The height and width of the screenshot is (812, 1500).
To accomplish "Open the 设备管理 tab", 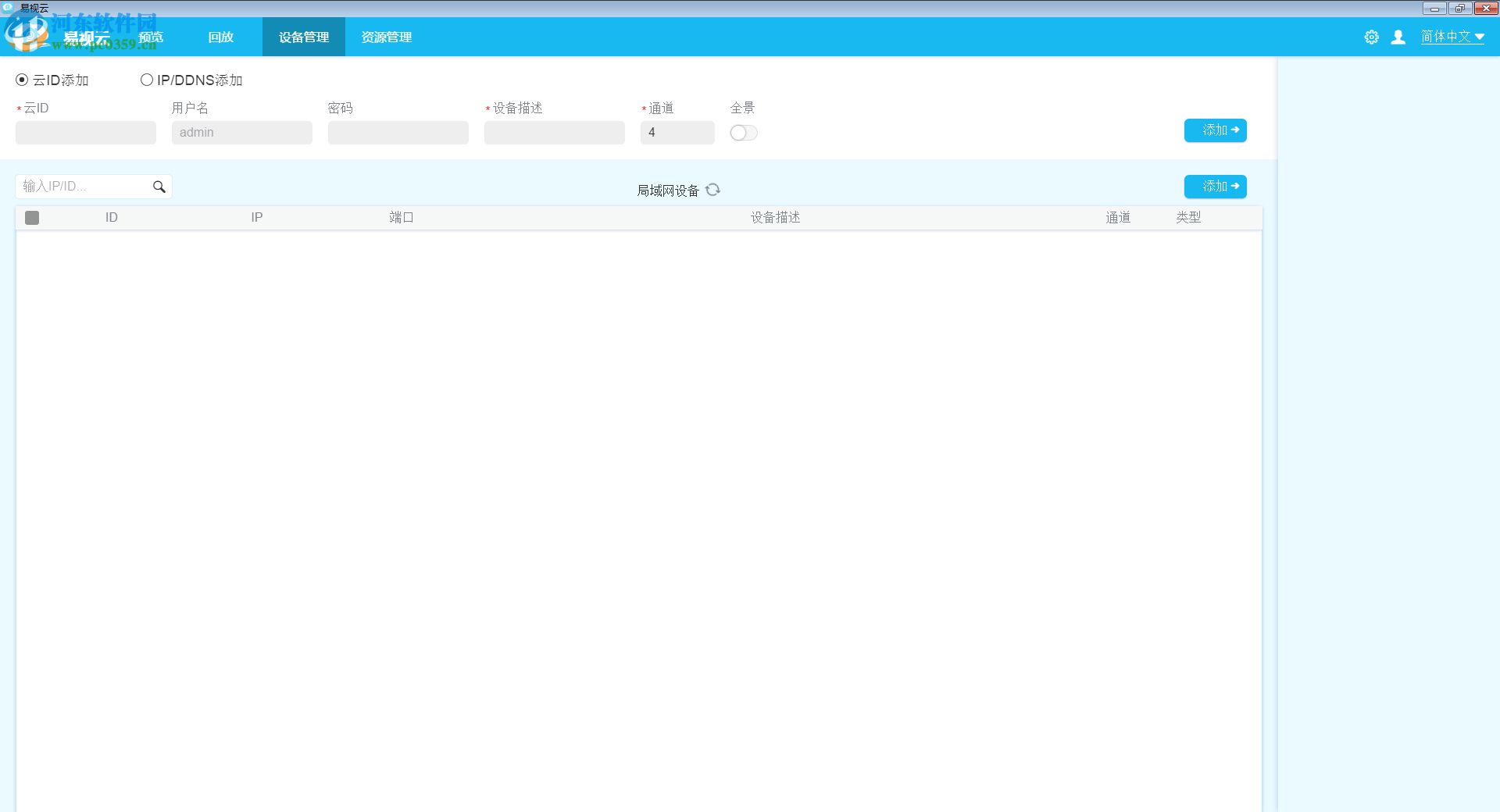I will coord(304,37).
